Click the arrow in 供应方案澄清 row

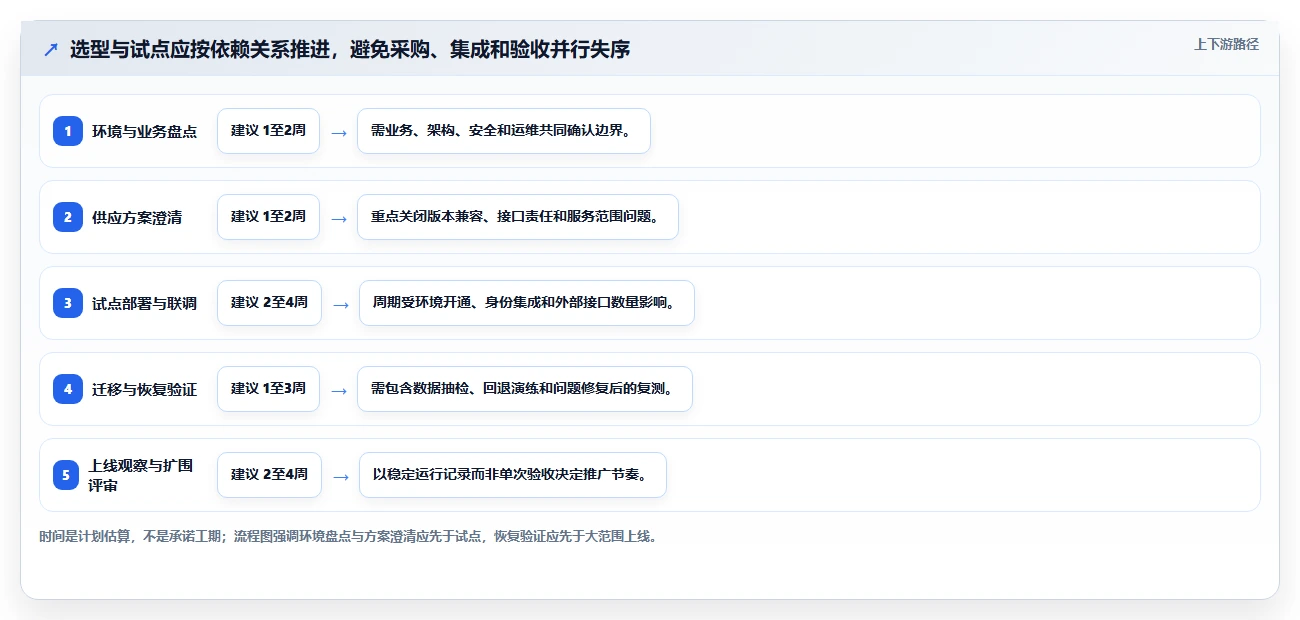[339, 218]
